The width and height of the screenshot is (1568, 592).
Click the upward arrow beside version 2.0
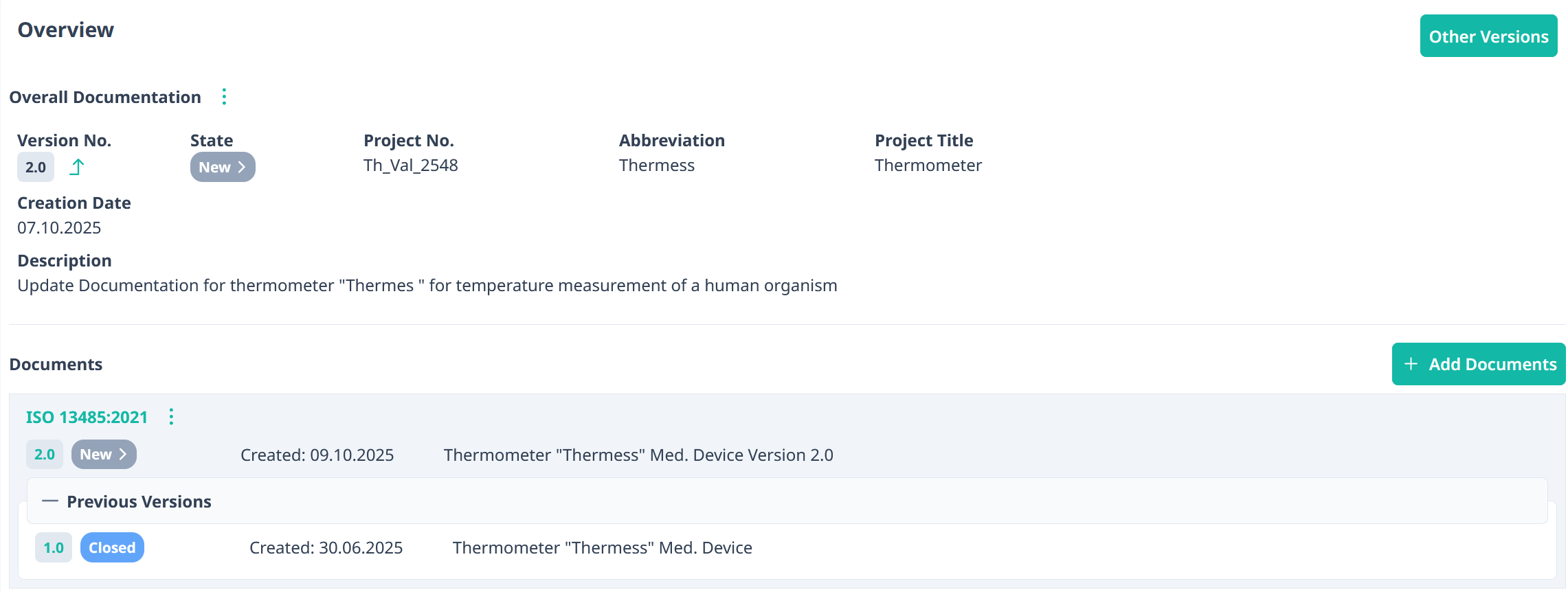[77, 167]
